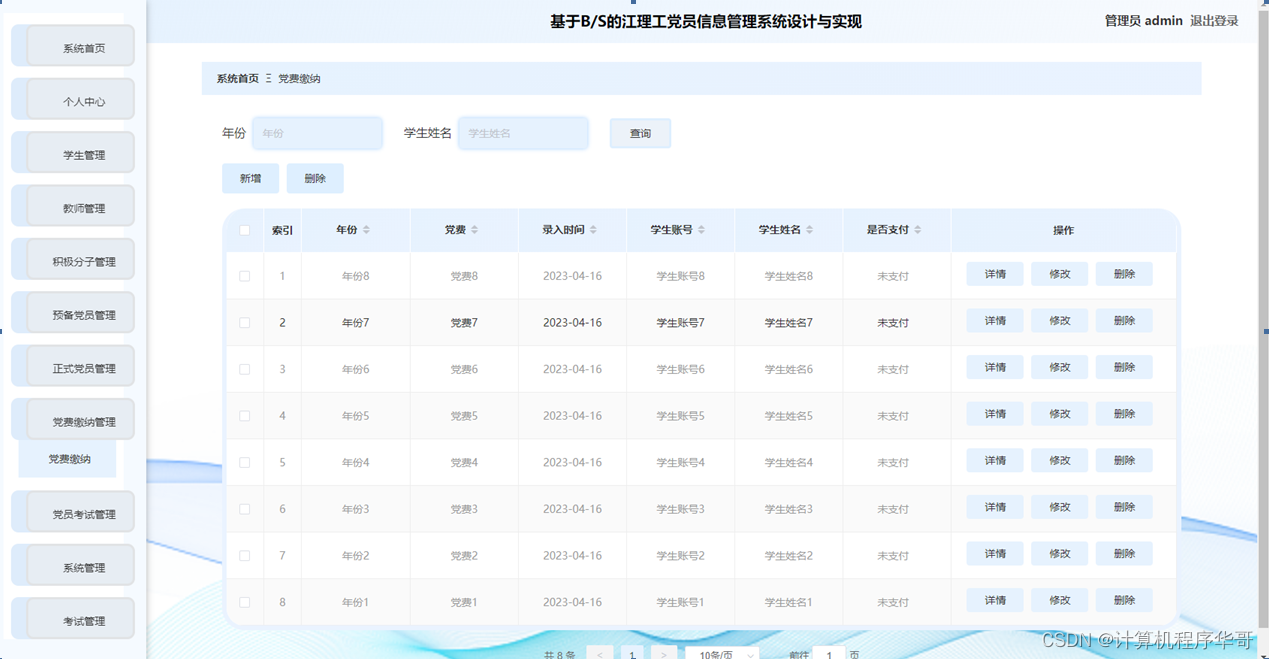Click 退出登录 to log out
Viewport: 1269px width, 659px height.
pos(1213,19)
